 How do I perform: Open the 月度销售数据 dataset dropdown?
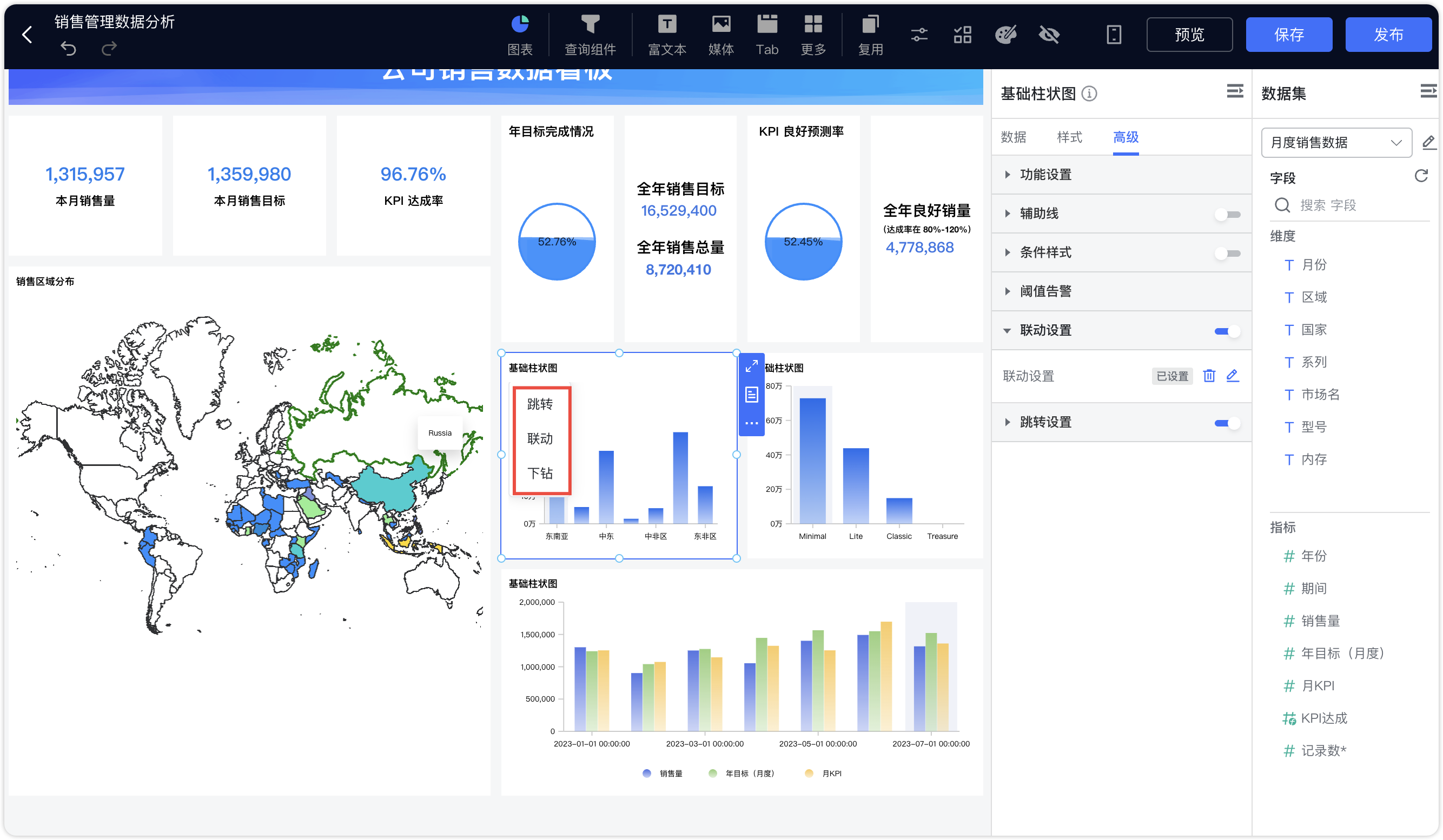click(1336, 143)
